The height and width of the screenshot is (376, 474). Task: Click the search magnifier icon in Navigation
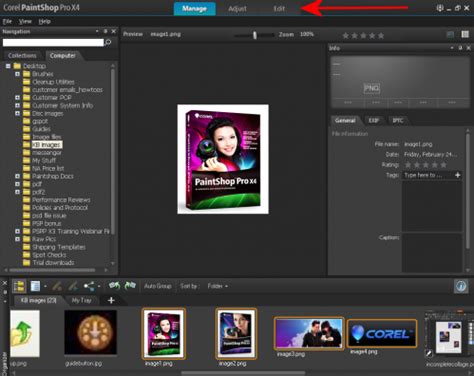tap(108, 42)
